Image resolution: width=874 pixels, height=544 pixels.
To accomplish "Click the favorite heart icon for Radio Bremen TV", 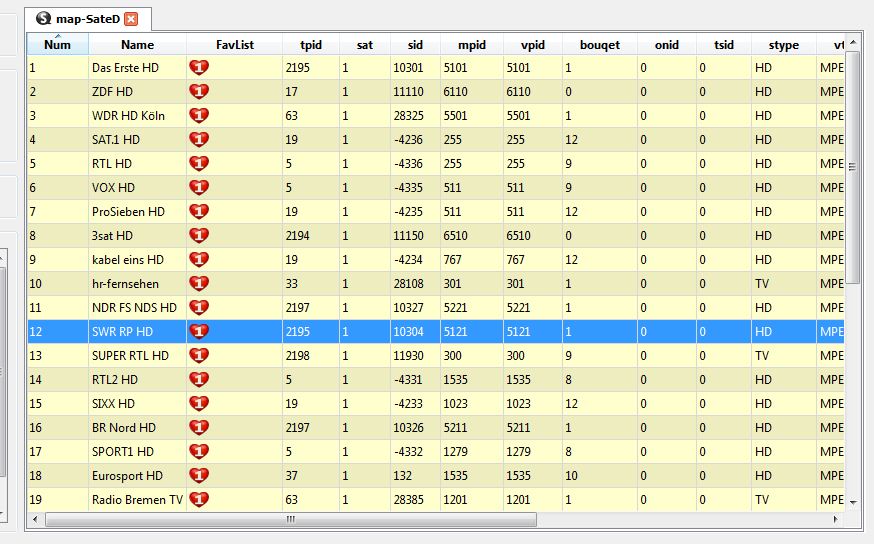I will 199,499.
